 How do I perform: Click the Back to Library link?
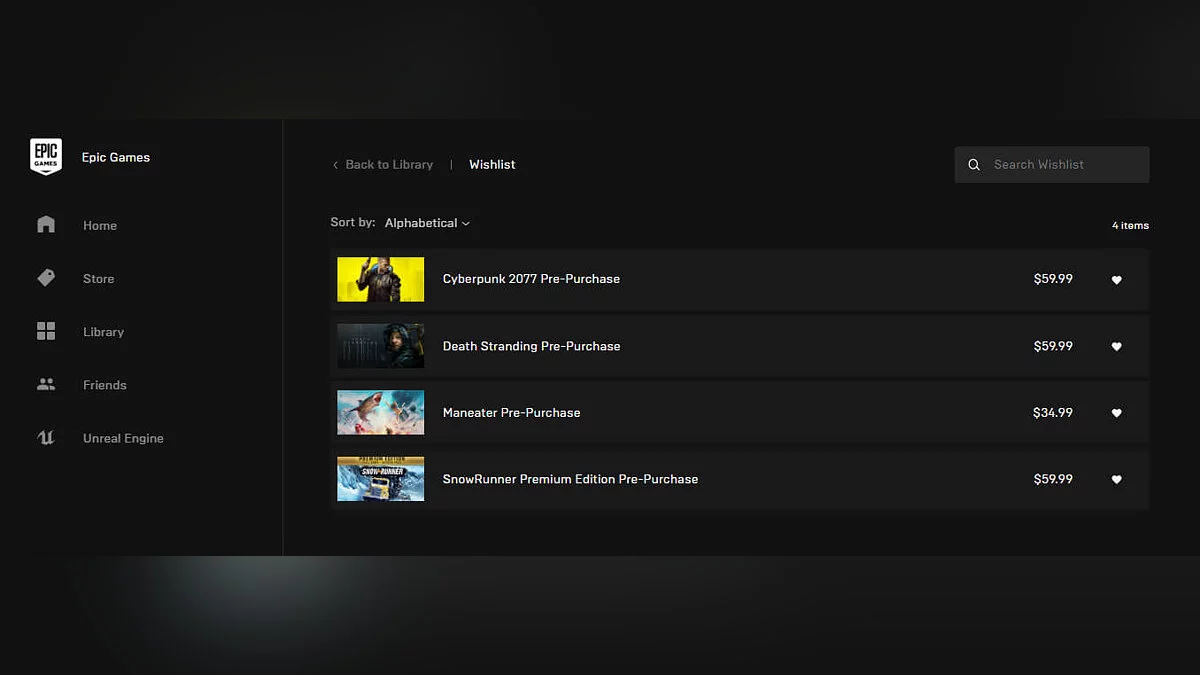point(389,165)
